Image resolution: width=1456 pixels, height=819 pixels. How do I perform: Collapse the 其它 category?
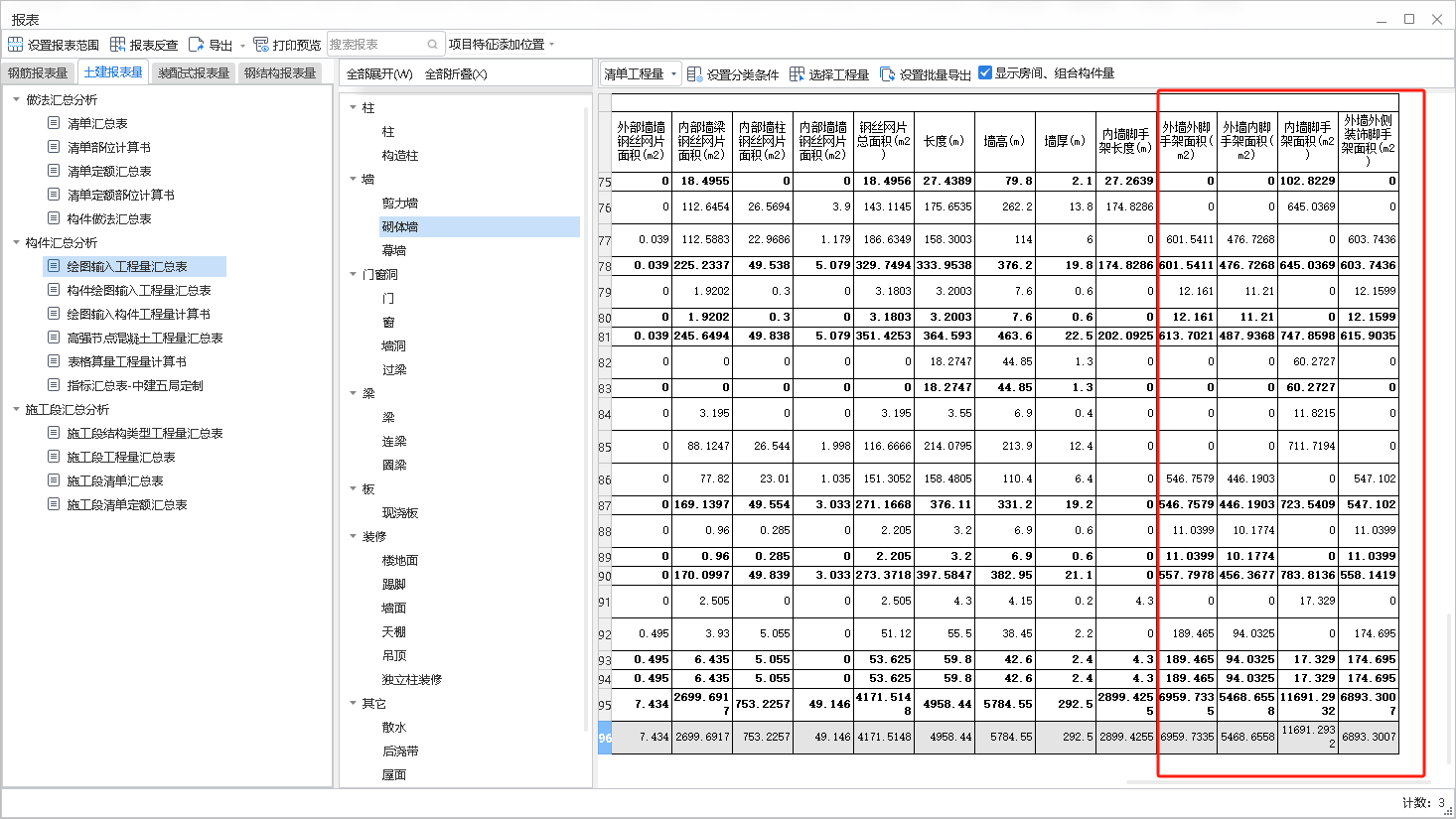click(x=353, y=703)
